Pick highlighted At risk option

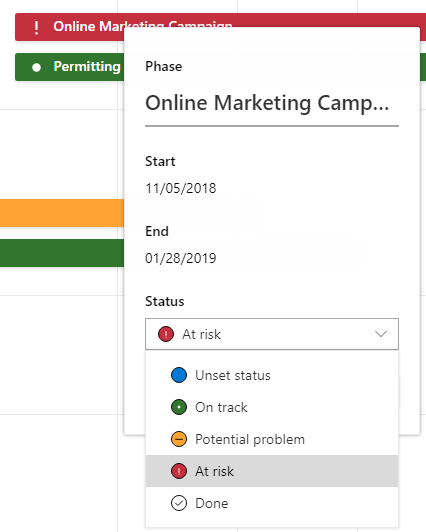coord(272,471)
